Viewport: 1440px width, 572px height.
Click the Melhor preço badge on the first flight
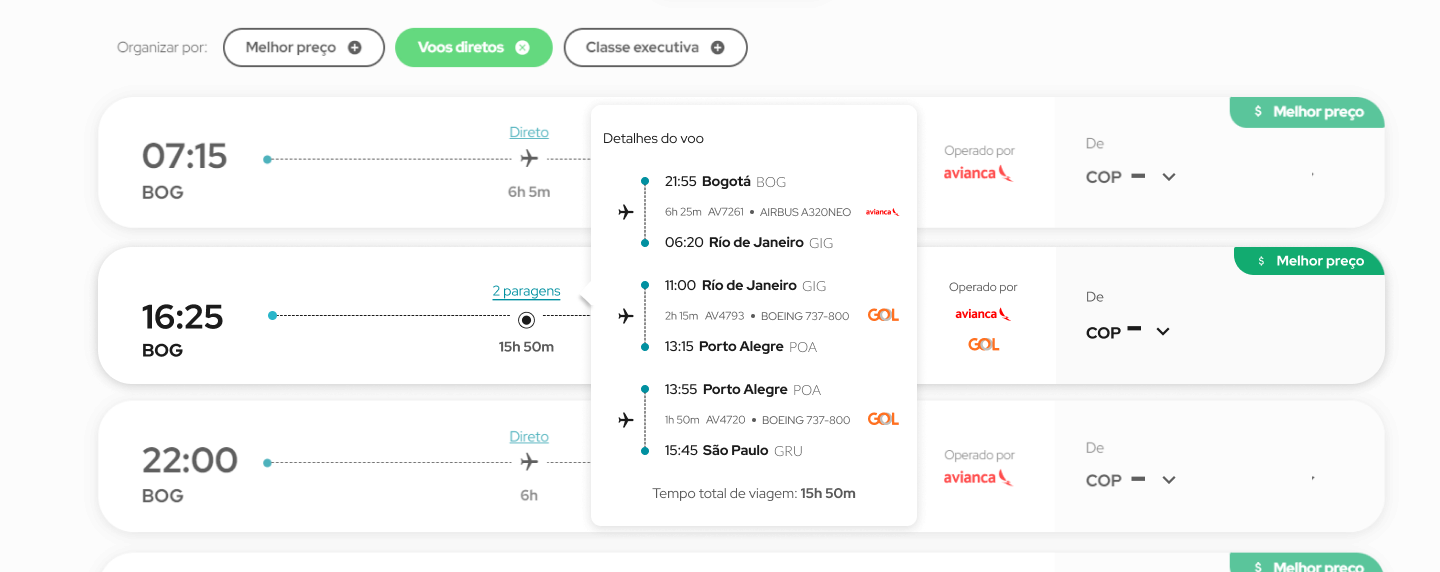pyautogui.click(x=1307, y=112)
